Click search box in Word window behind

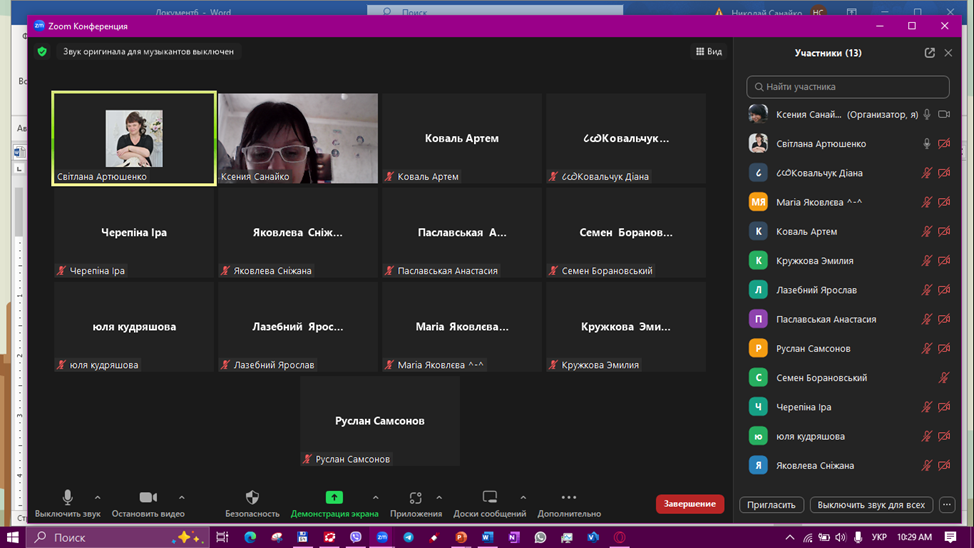[495, 11]
